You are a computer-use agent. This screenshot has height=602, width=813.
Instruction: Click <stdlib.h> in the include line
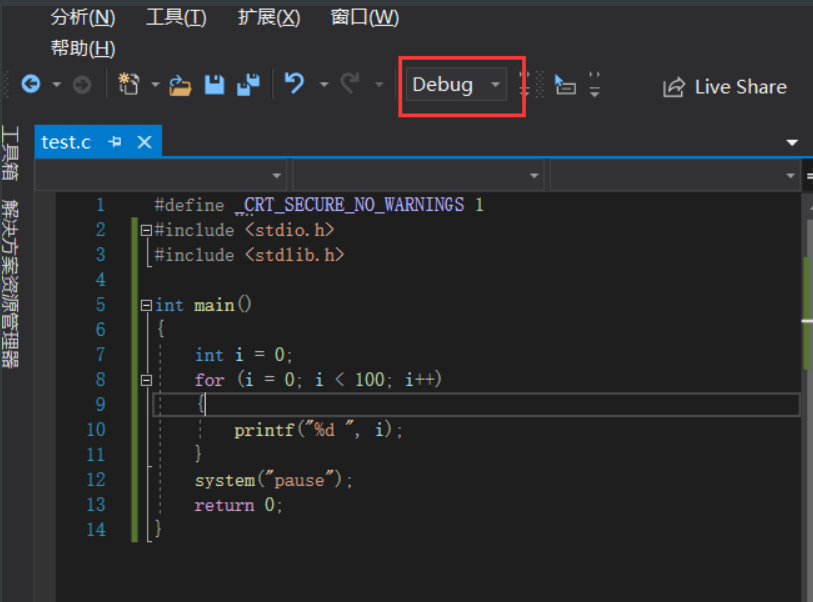(295, 255)
